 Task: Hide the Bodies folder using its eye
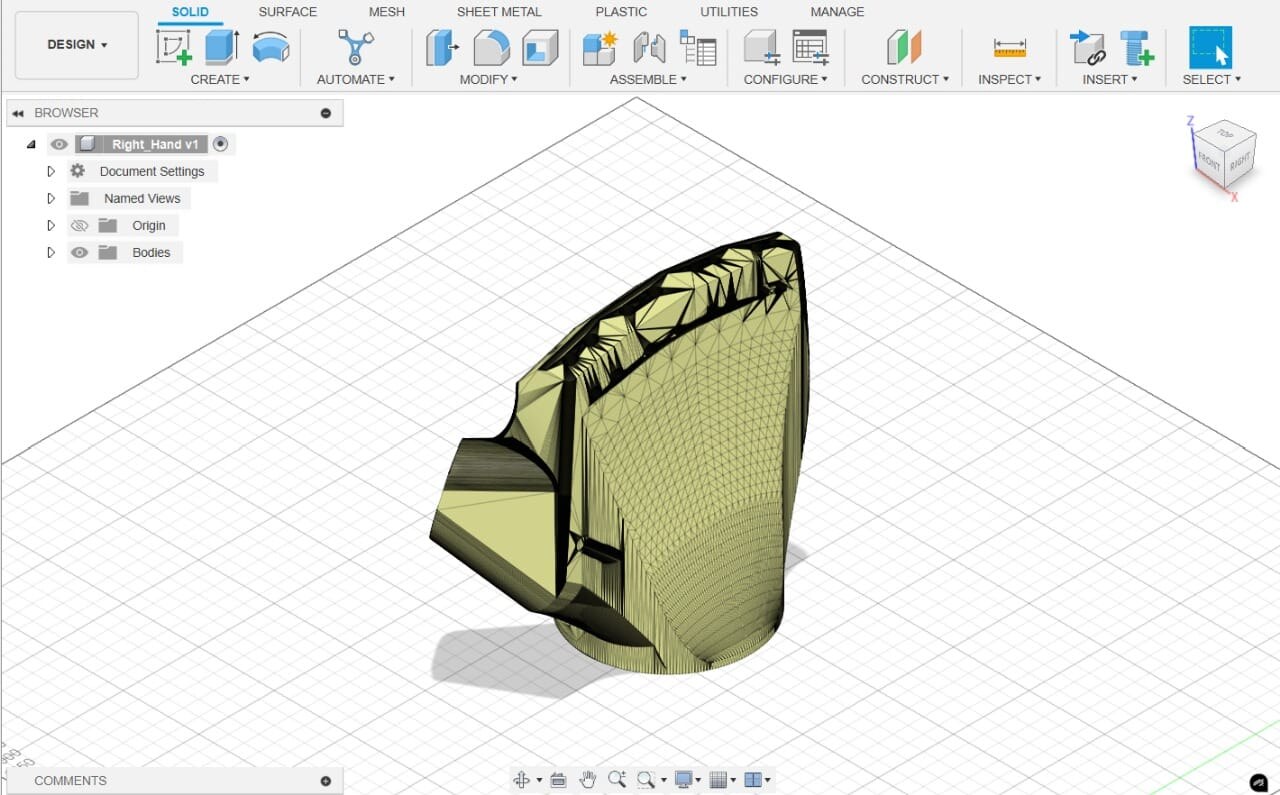80,253
